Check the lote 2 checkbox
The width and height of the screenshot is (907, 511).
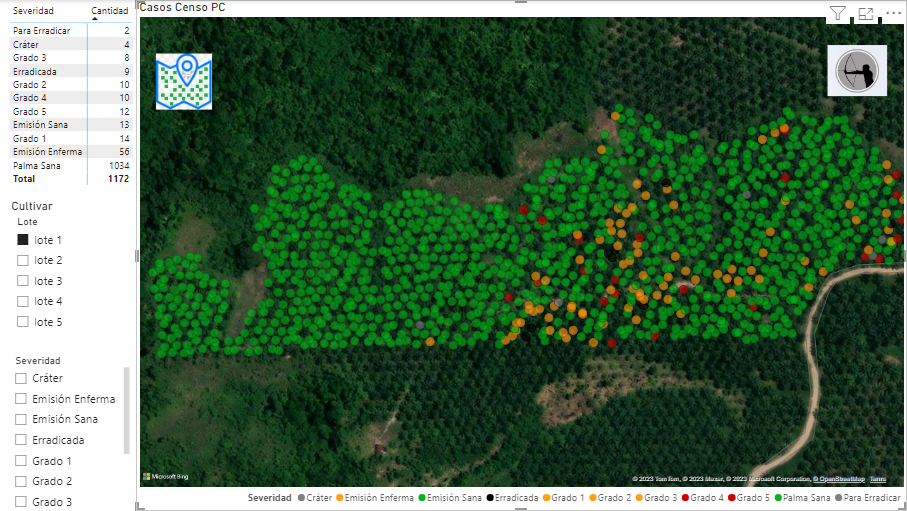coord(23,260)
